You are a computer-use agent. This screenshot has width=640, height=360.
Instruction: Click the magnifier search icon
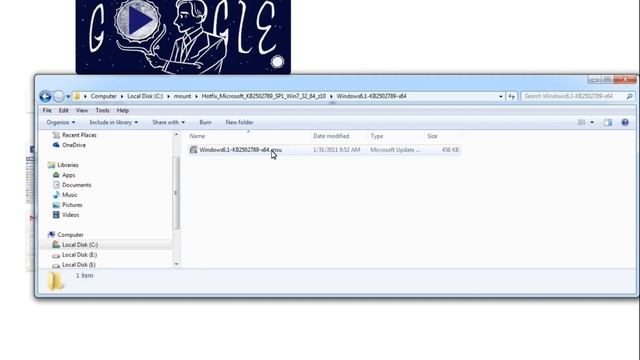629,96
